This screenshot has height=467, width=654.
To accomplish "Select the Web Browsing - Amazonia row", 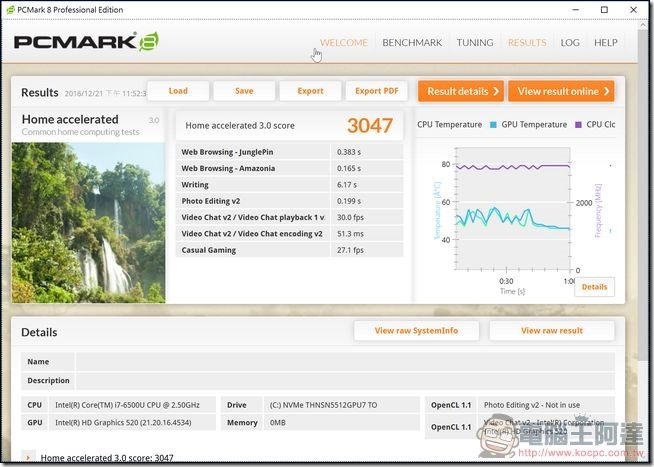I will [x=289, y=168].
